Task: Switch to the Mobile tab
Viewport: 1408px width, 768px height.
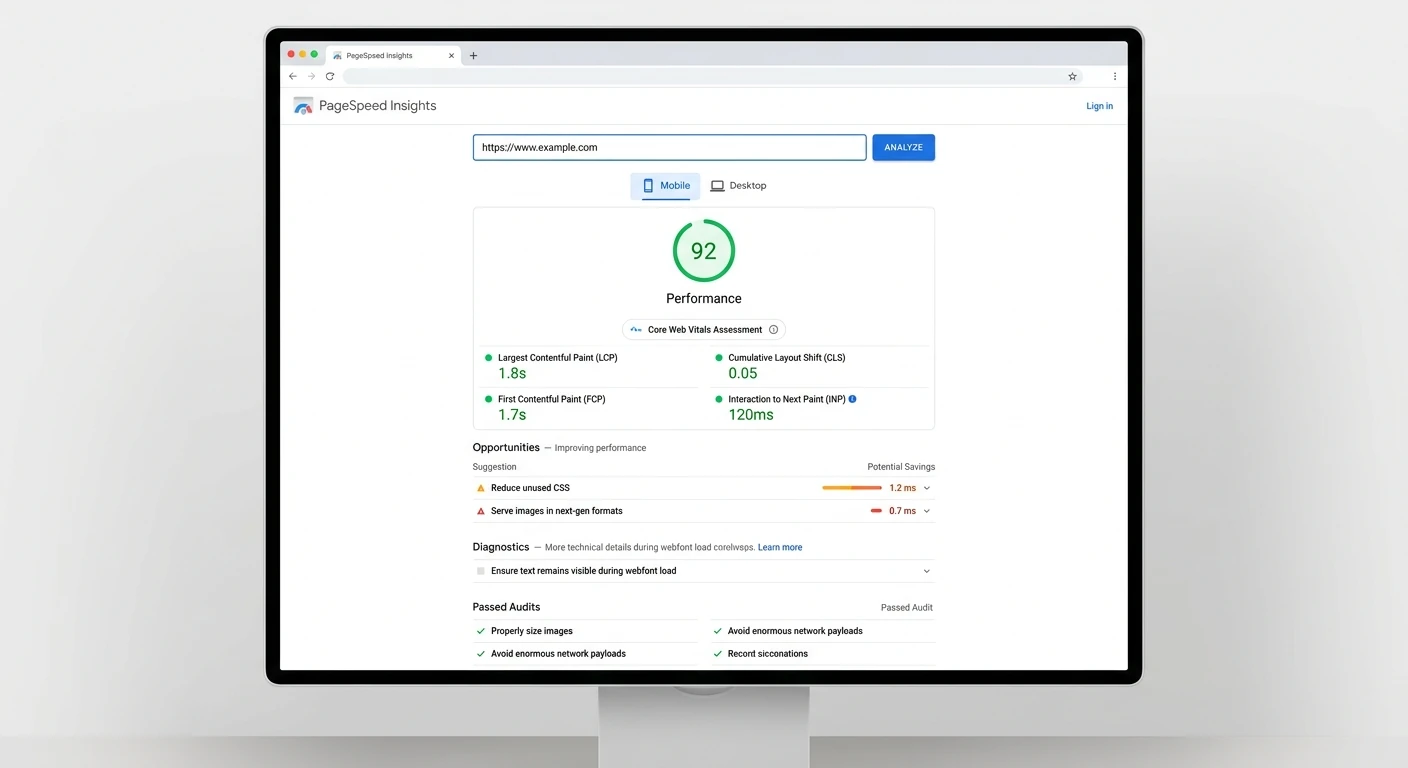Action: (665, 186)
